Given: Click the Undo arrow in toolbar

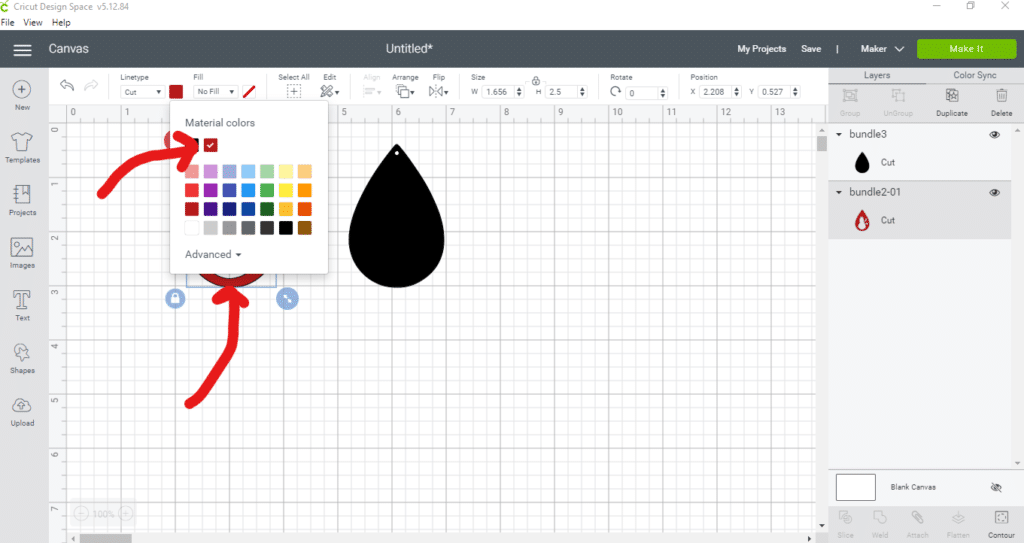Looking at the screenshot, I should 67,86.
